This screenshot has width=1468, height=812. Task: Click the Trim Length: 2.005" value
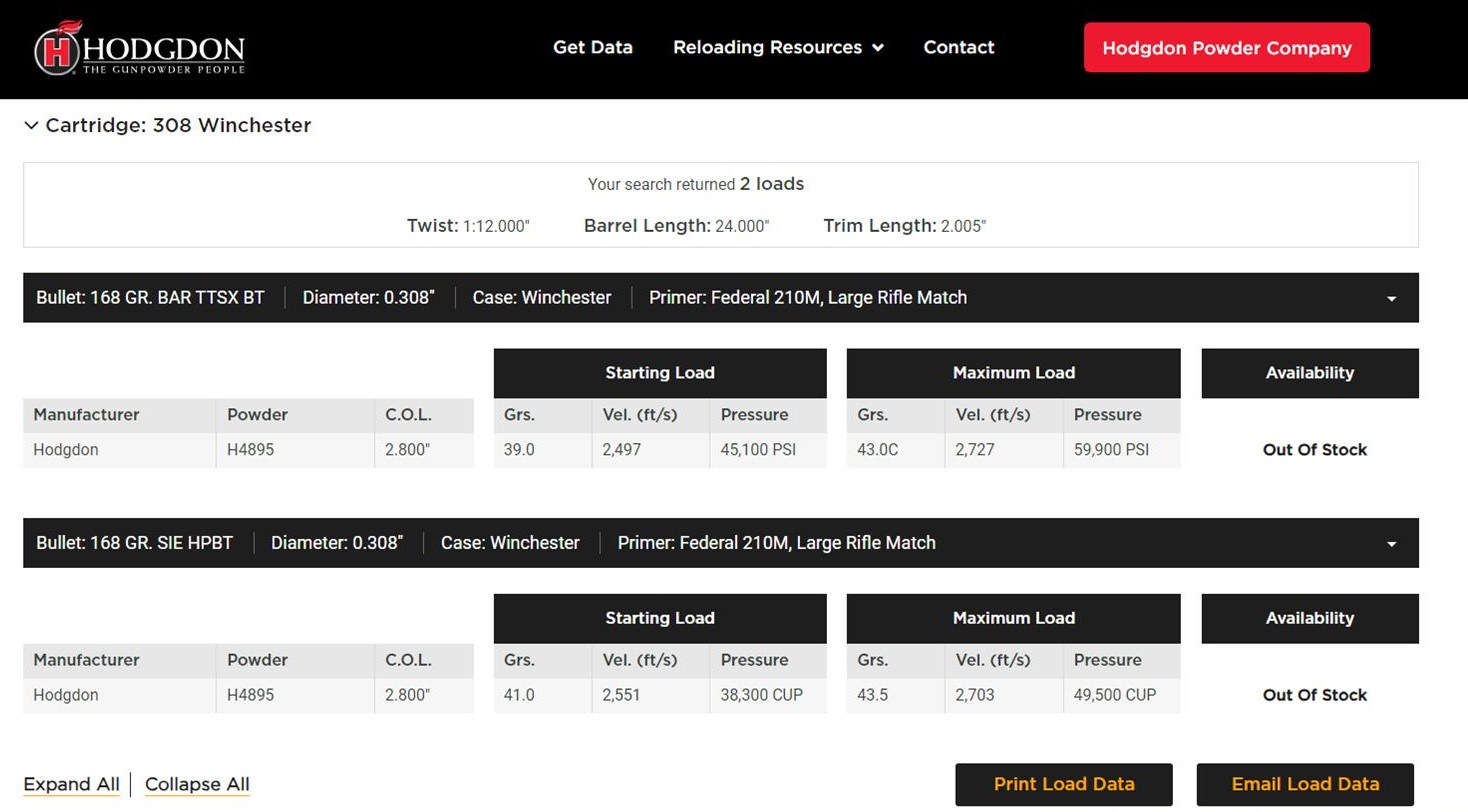pos(905,226)
